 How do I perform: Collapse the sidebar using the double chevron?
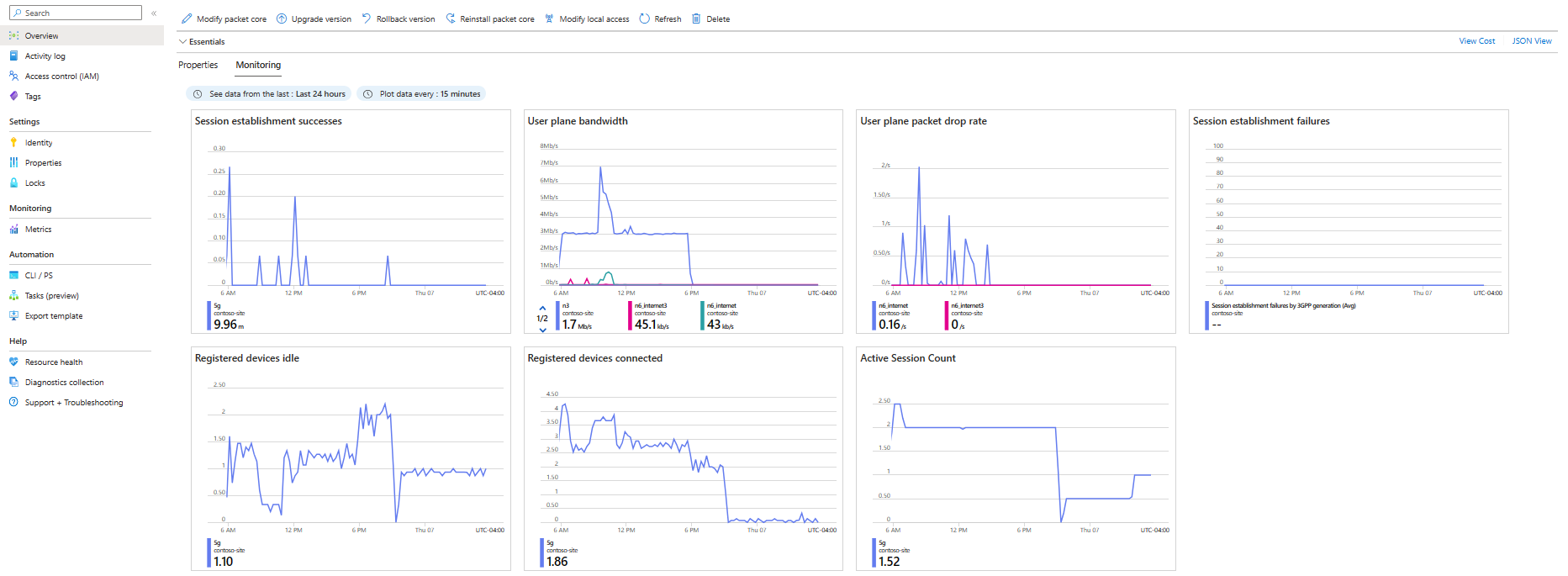tap(154, 13)
